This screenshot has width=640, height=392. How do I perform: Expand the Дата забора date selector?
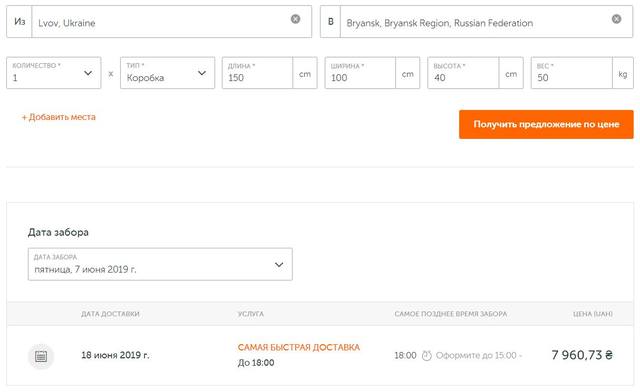160,264
